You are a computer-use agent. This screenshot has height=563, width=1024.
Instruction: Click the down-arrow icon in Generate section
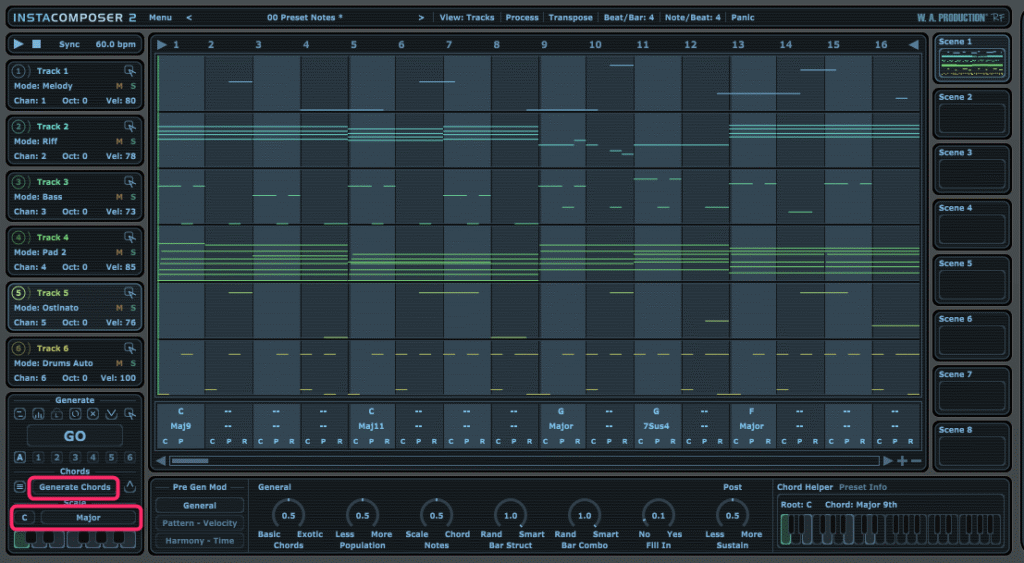tap(111, 414)
